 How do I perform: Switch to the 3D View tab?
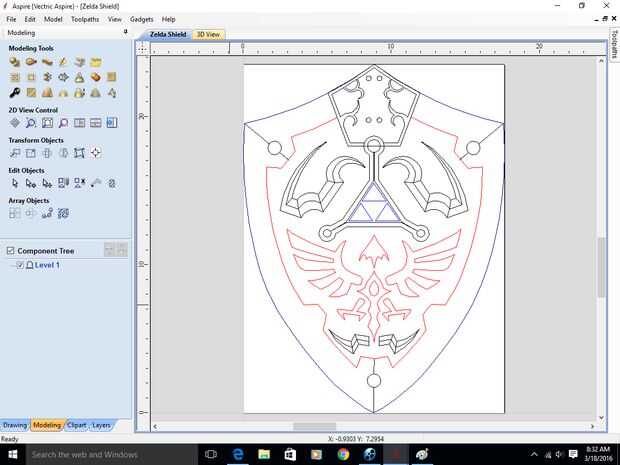click(208, 34)
